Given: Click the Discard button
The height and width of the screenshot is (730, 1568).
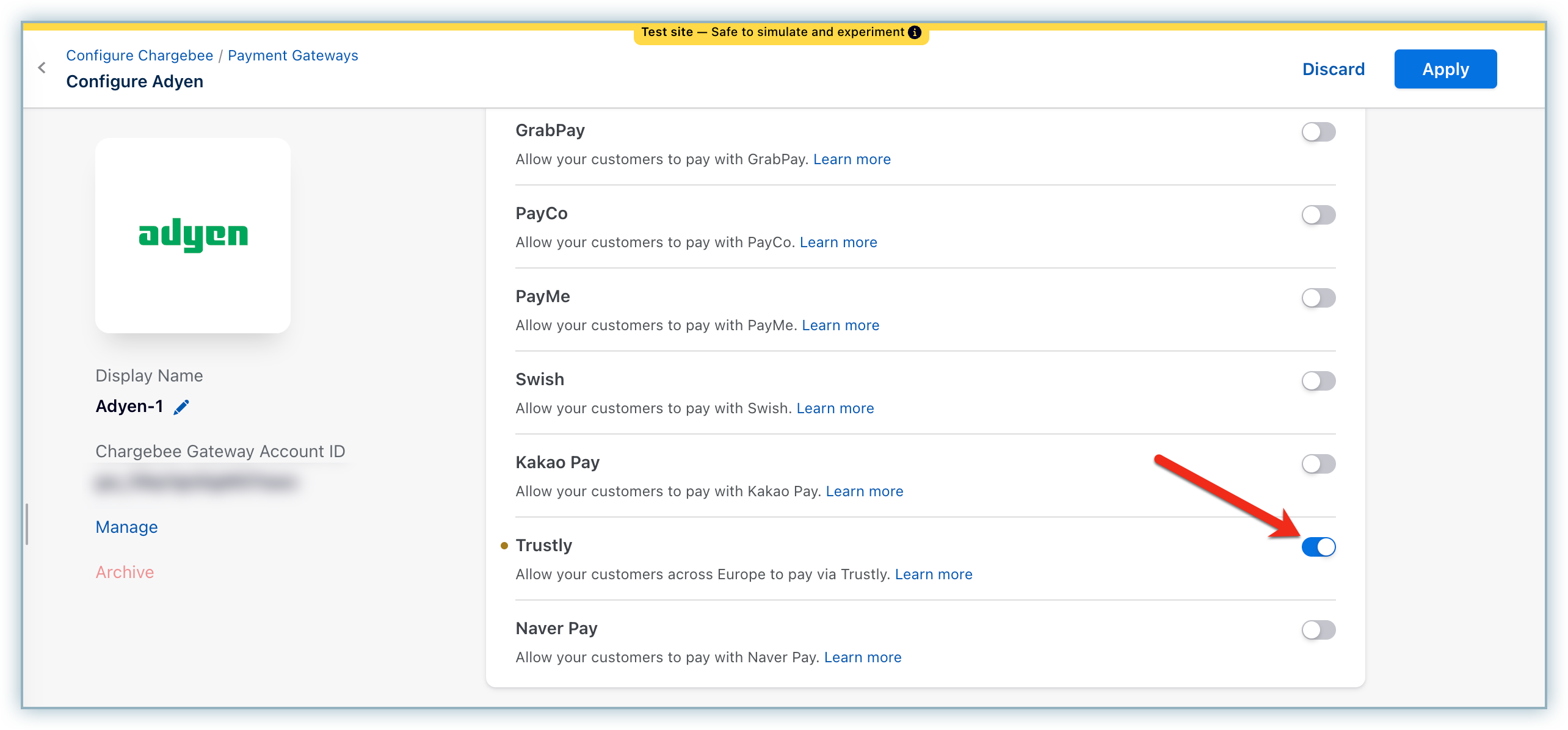Looking at the screenshot, I should (x=1334, y=69).
